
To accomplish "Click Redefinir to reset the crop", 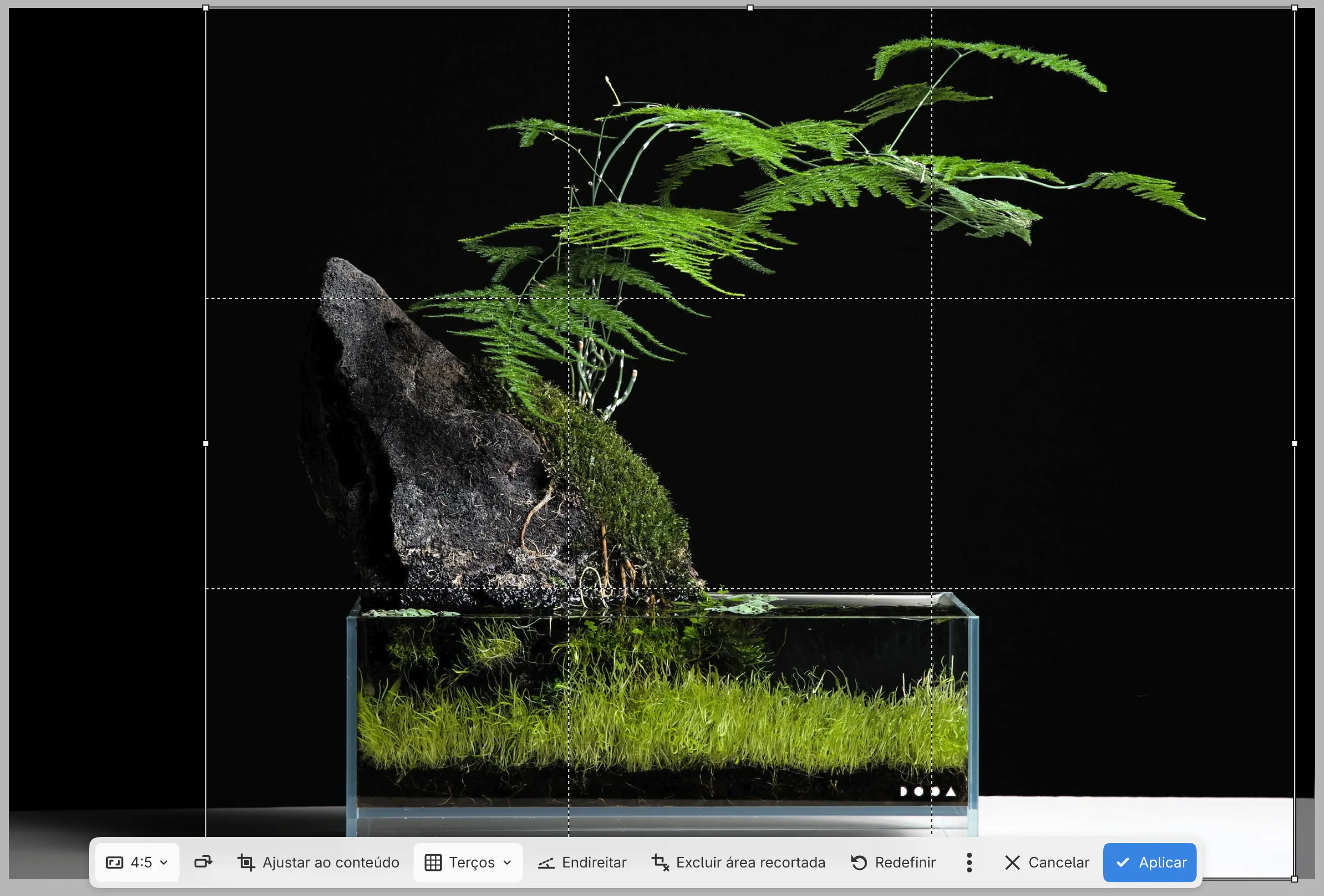I will (x=893, y=863).
